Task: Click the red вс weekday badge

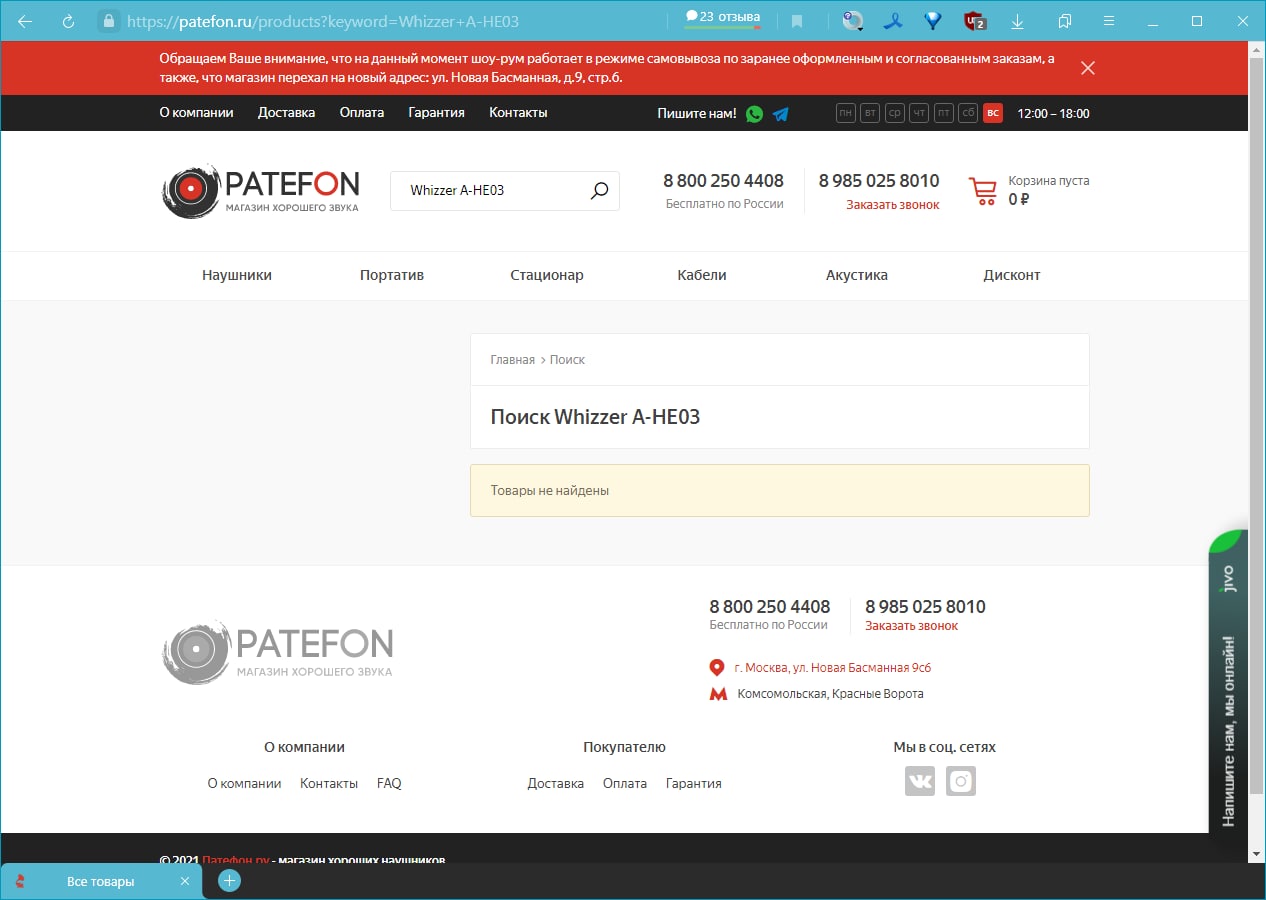Action: coord(993,113)
